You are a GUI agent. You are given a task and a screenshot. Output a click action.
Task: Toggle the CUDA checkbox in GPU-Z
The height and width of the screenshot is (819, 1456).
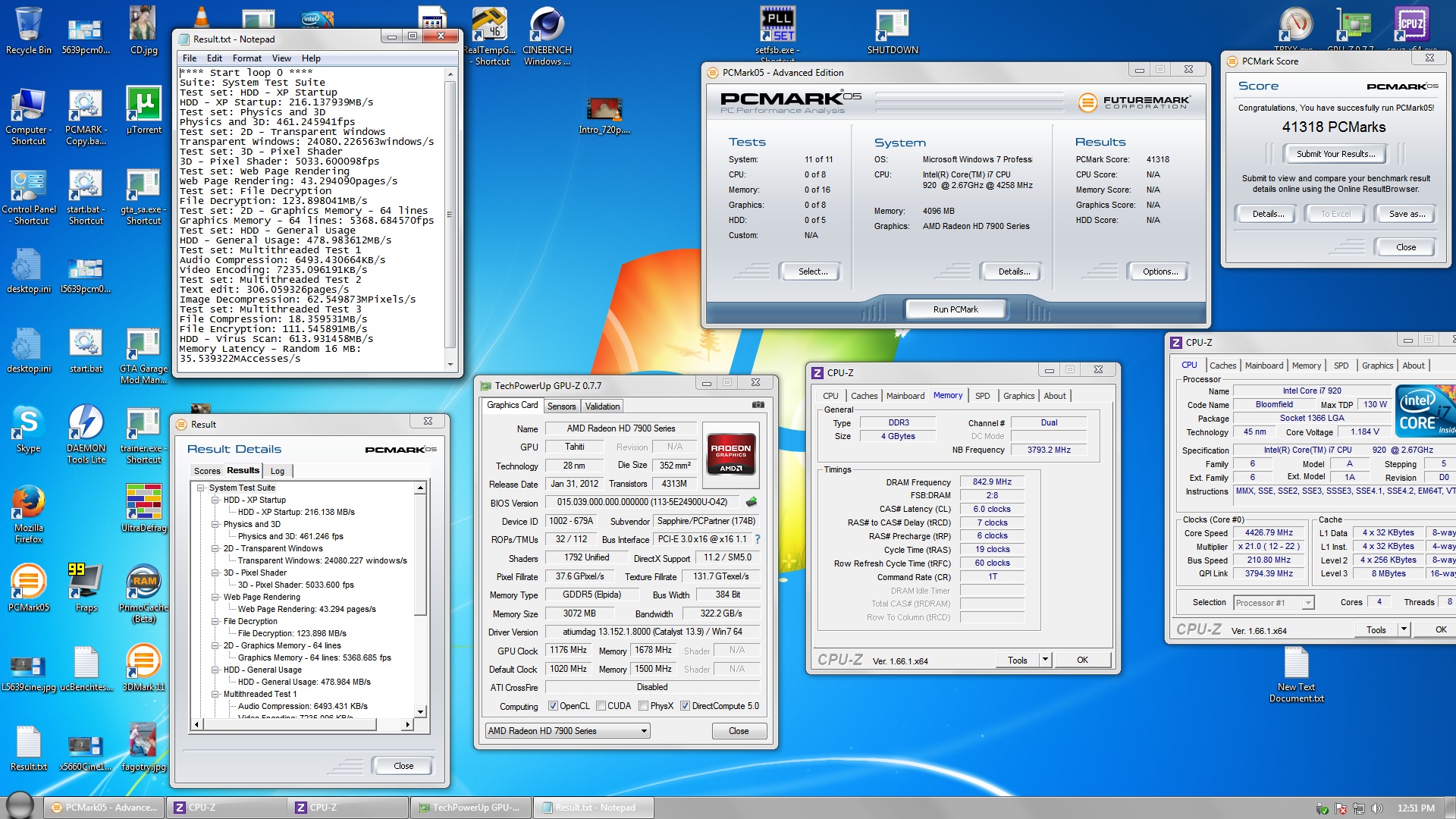click(601, 706)
